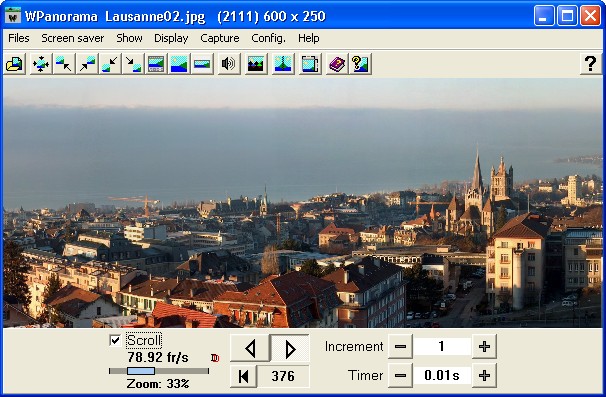The image size is (606, 397).
Task: Minimize the WPanorama window
Action: pyautogui.click(x=544, y=16)
